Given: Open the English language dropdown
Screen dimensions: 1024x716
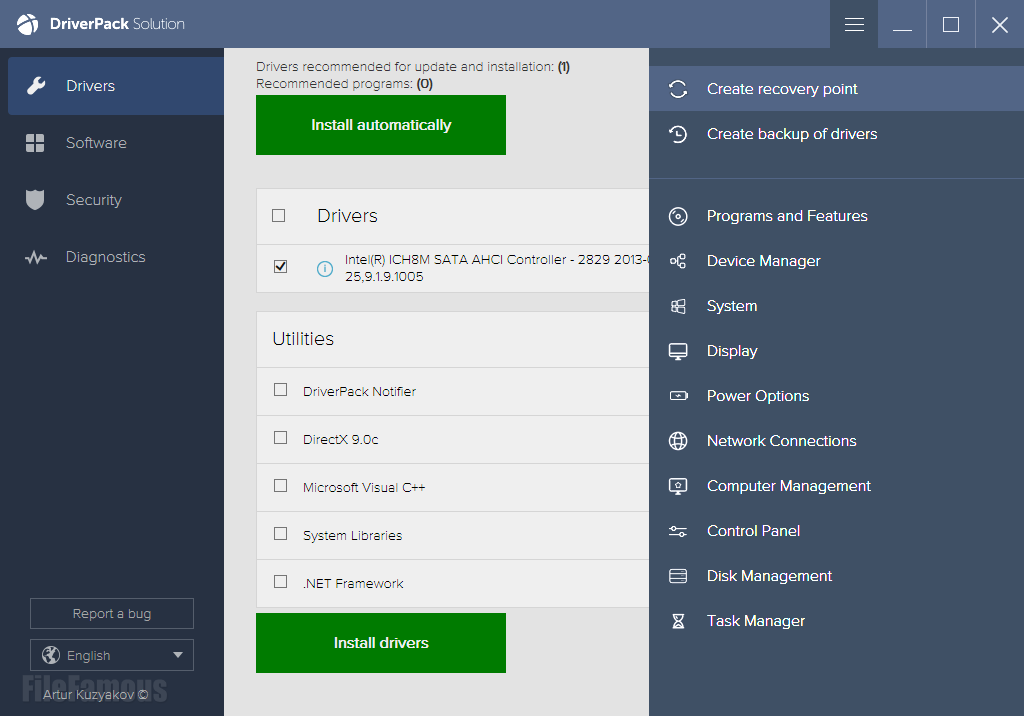Looking at the screenshot, I should [x=112, y=655].
